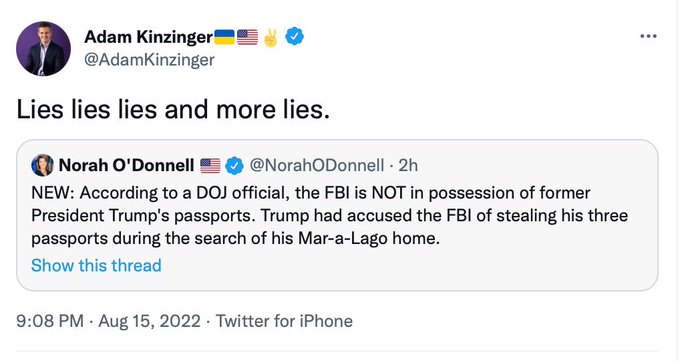Viewport: 680px width, 361px height.
Task: Open the quoted tweet text about Trump's passports
Action: click(x=330, y=216)
